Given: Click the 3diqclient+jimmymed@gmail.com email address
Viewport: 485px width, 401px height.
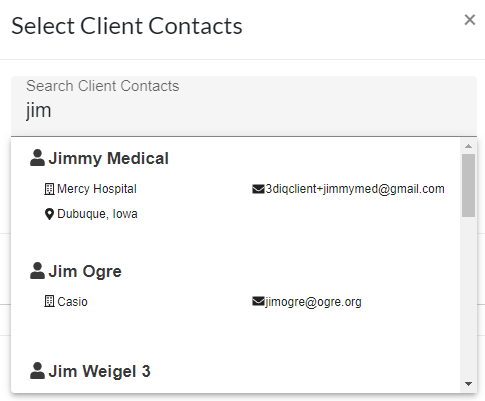Looking at the screenshot, I should (x=355, y=189).
